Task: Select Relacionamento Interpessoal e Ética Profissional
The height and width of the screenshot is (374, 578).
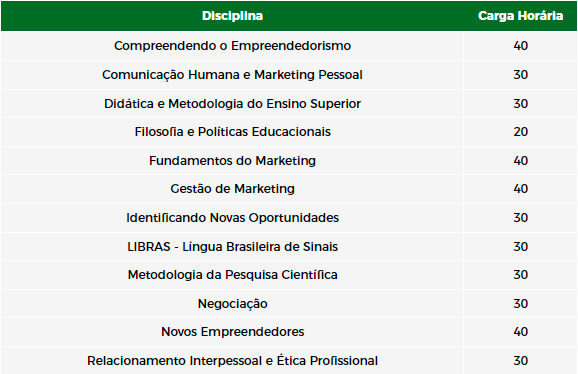Action: (x=232, y=360)
